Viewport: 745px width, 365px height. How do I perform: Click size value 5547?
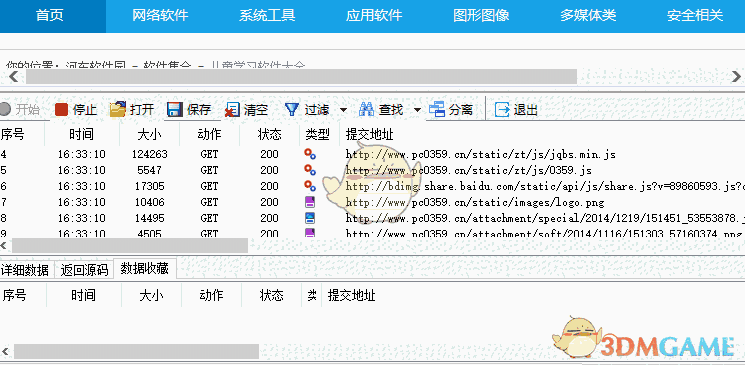pyautogui.click(x=150, y=170)
